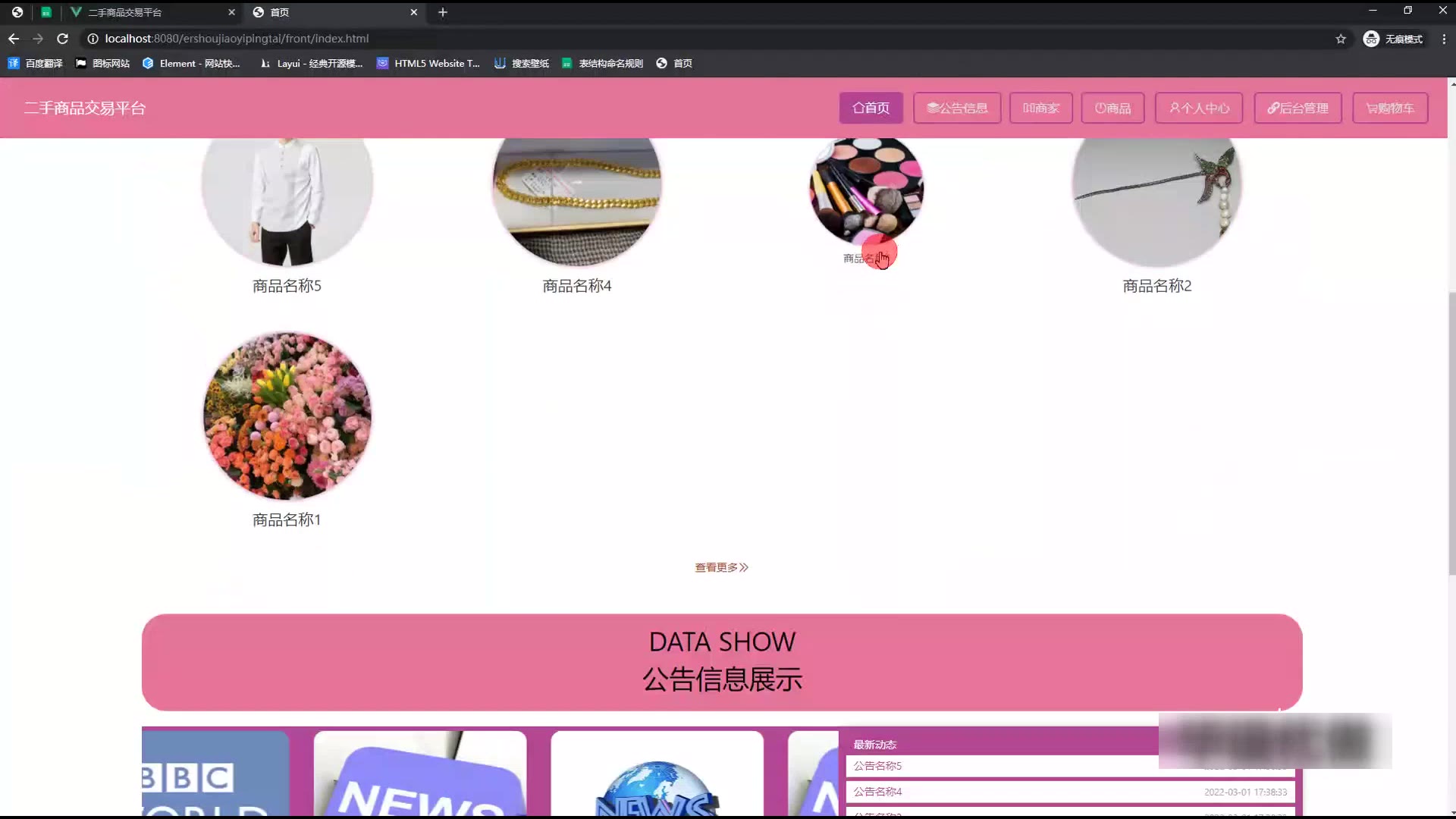The height and width of the screenshot is (819, 1456).
Task: Open product 商品名称4
Action: tap(577, 286)
